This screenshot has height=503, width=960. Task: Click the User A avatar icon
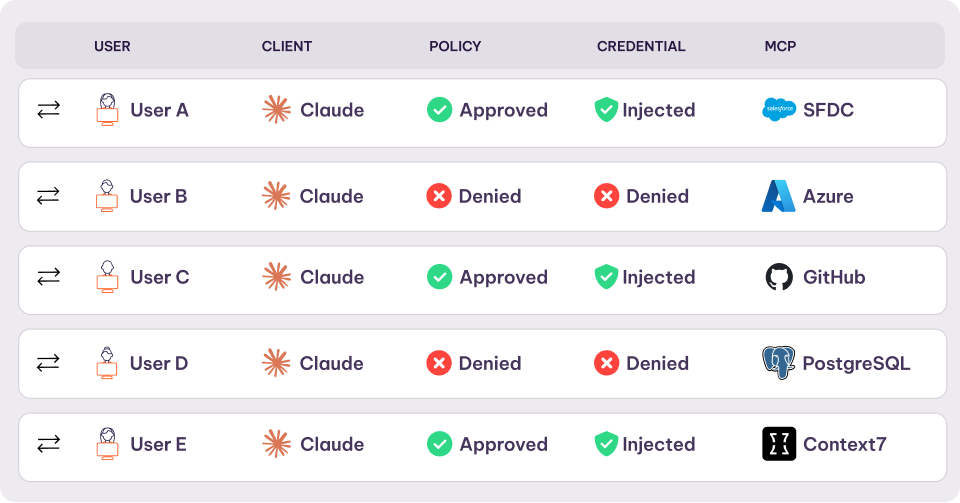[x=108, y=110]
